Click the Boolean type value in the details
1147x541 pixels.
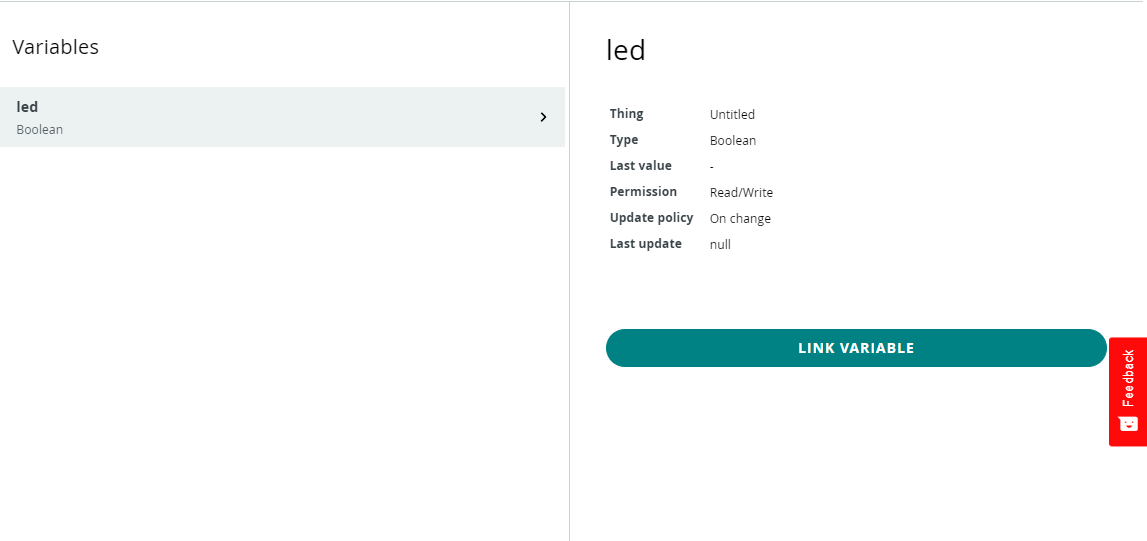point(733,141)
